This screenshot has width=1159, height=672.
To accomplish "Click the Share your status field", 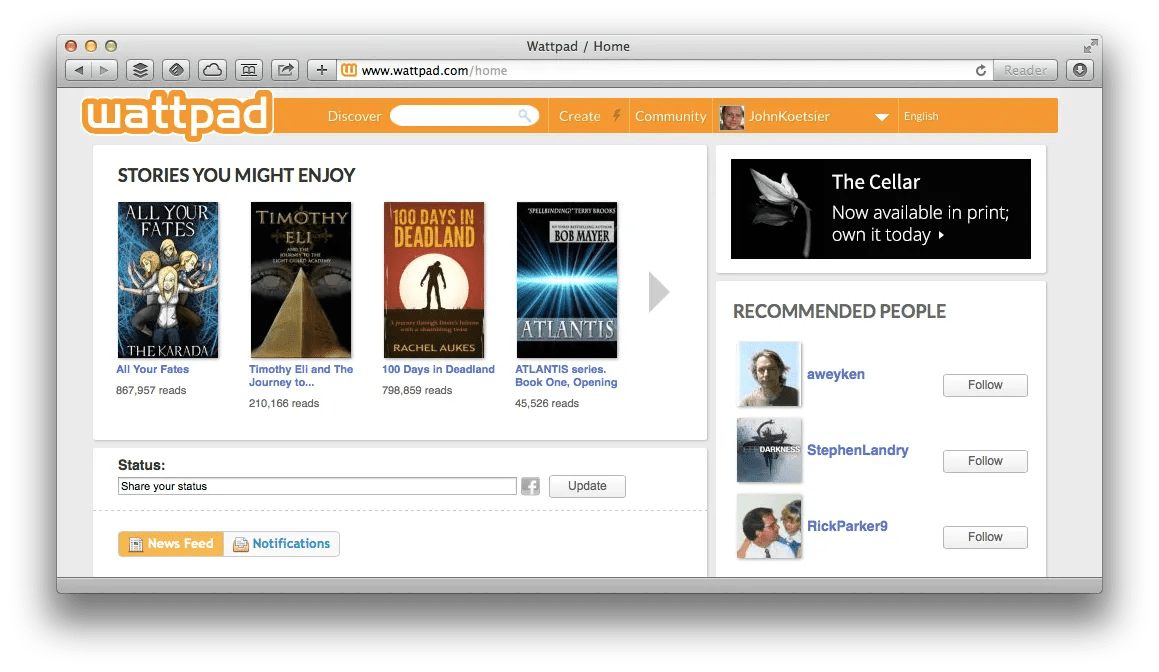I will [x=317, y=486].
